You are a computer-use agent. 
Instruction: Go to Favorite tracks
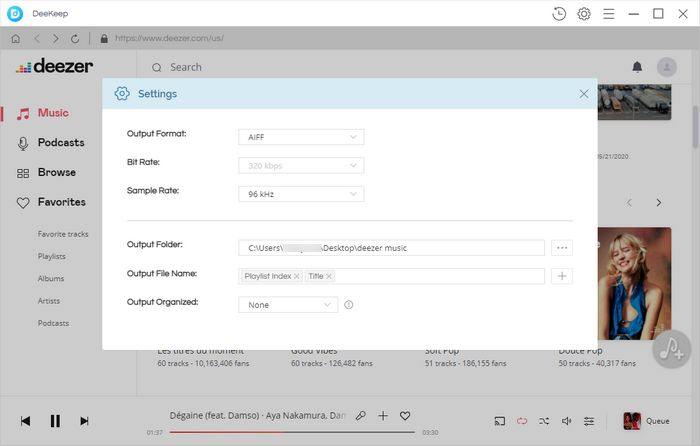click(x=63, y=234)
